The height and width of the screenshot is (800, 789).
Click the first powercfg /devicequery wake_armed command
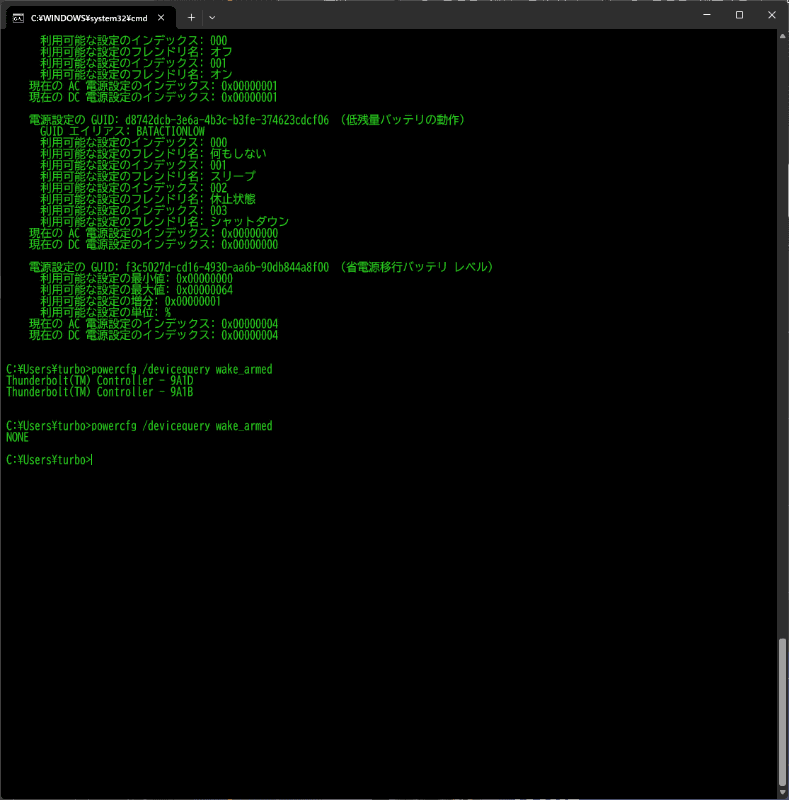tap(182, 369)
